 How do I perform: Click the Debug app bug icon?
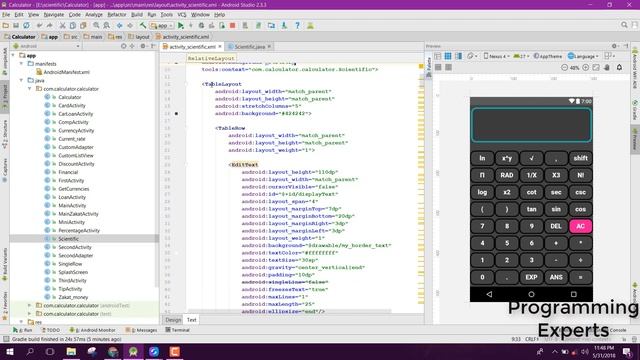(201, 25)
